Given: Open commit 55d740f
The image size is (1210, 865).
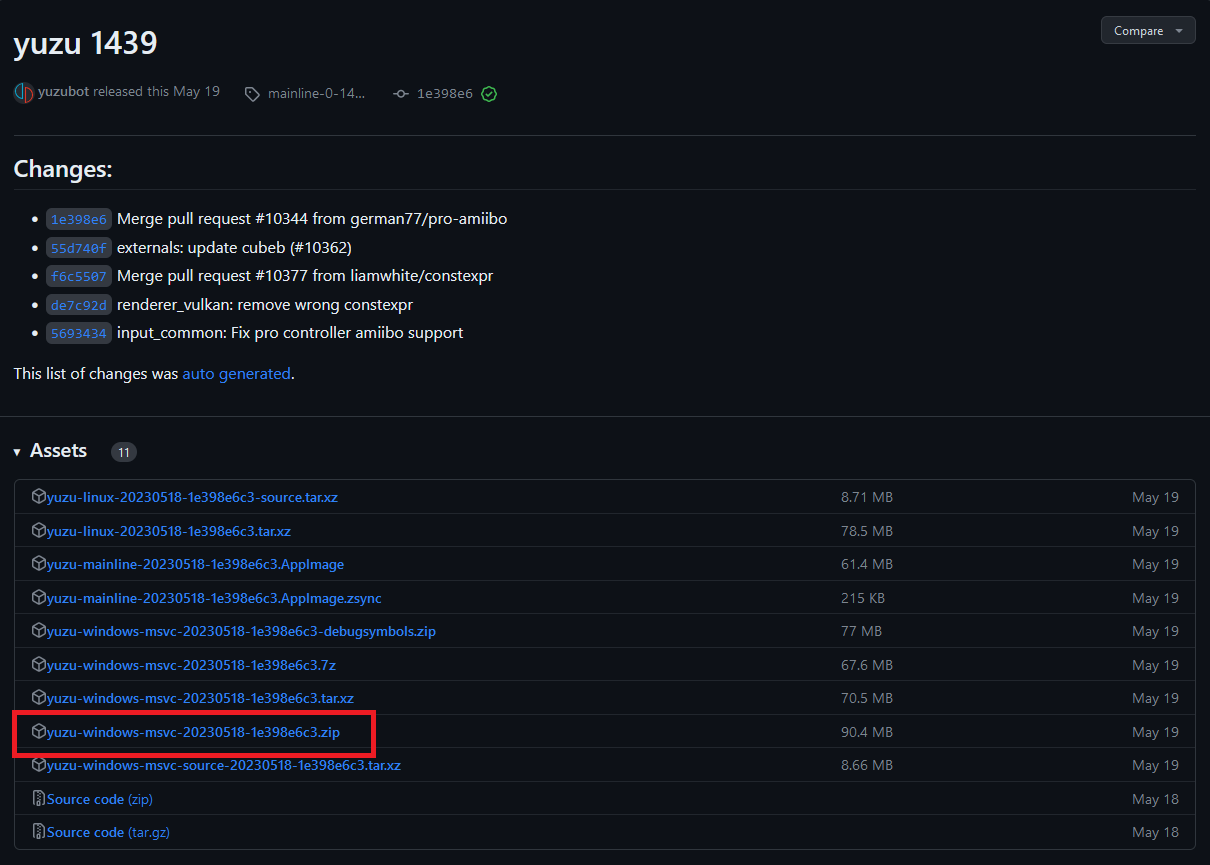Looking at the screenshot, I should 79,247.
